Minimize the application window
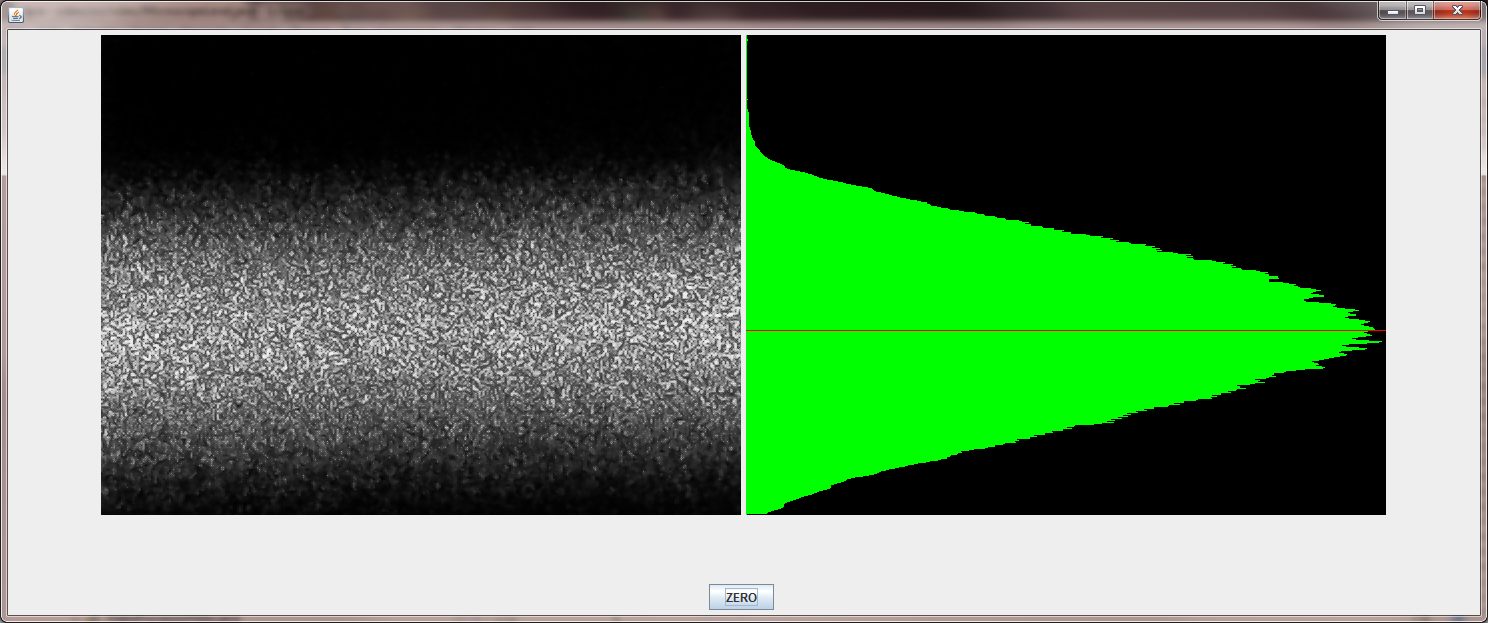1488x623 pixels. point(1392,11)
